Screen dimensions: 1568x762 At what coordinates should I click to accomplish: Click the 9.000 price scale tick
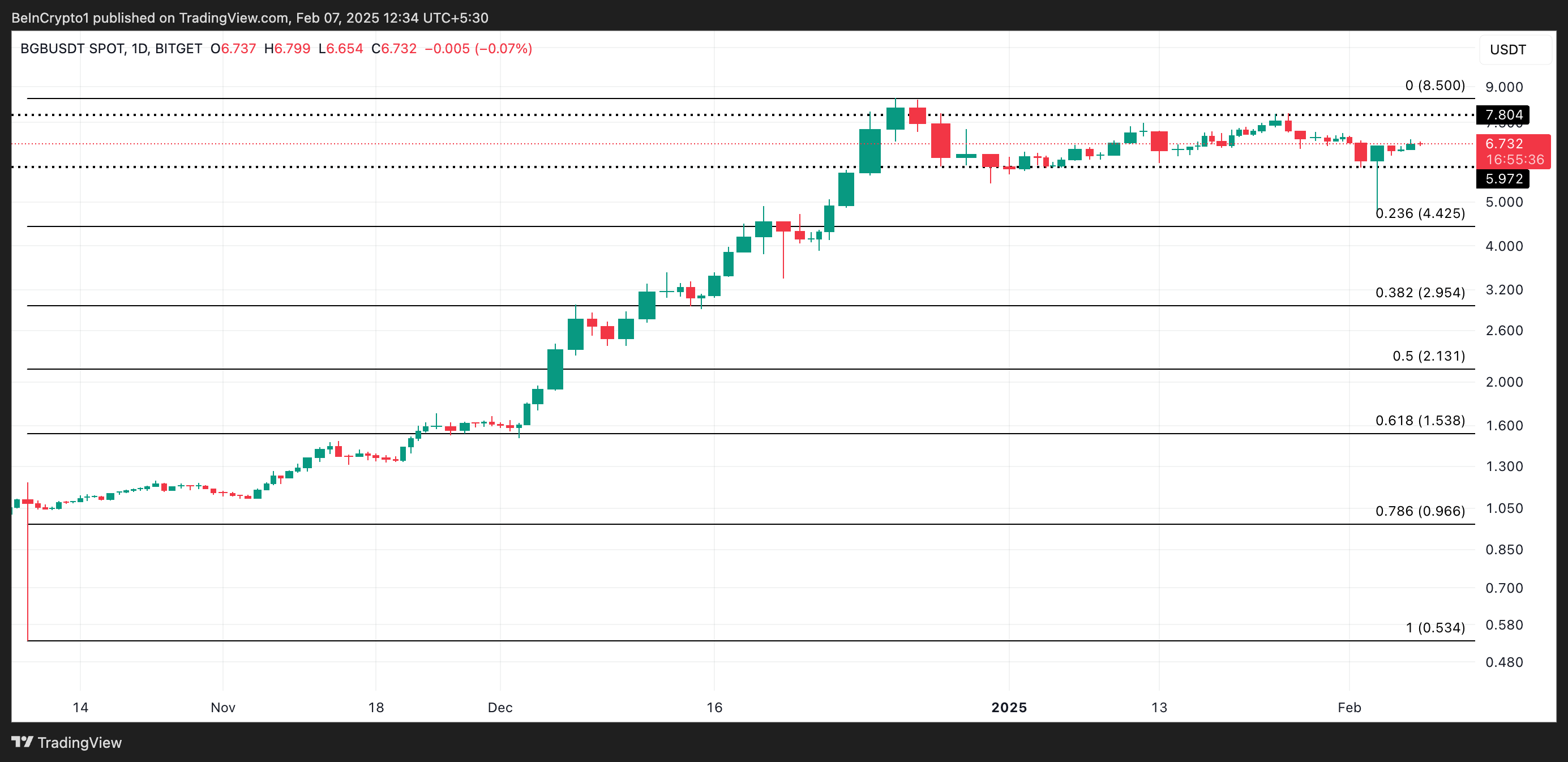(1503, 87)
